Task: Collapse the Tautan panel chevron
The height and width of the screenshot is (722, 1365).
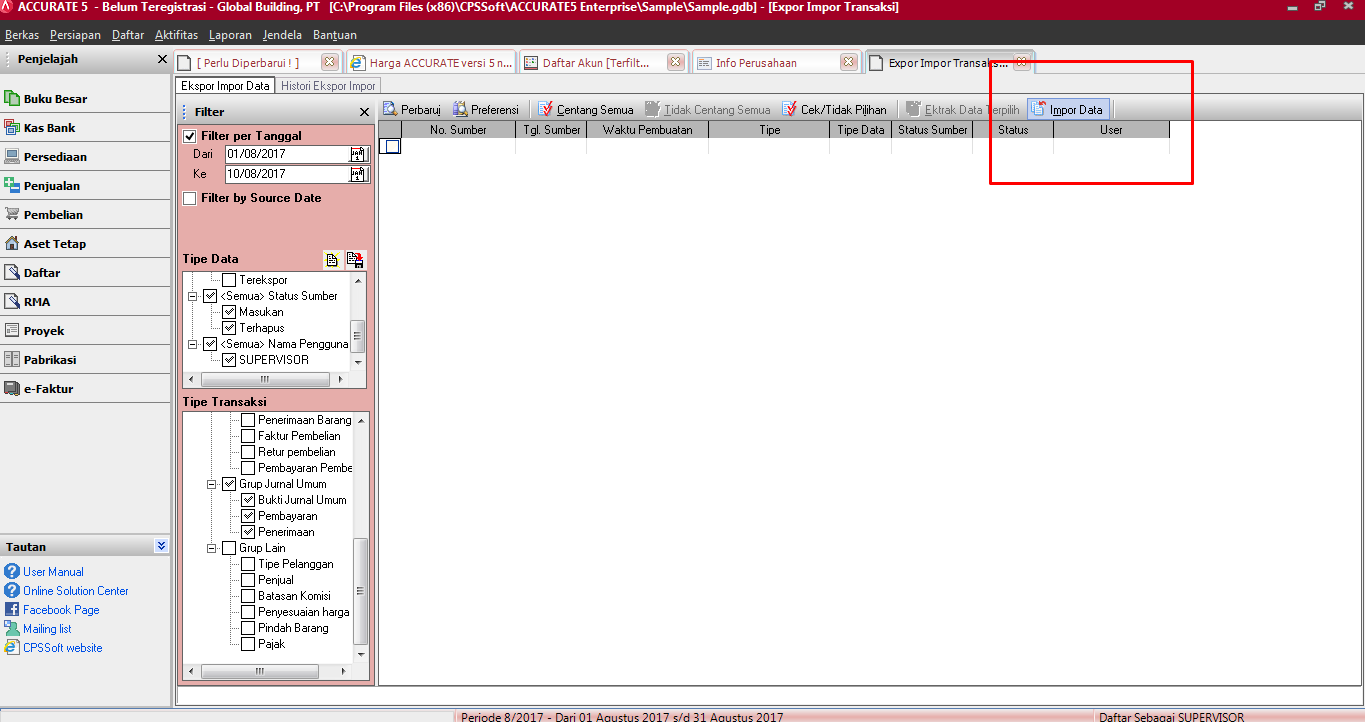Action: click(x=161, y=546)
